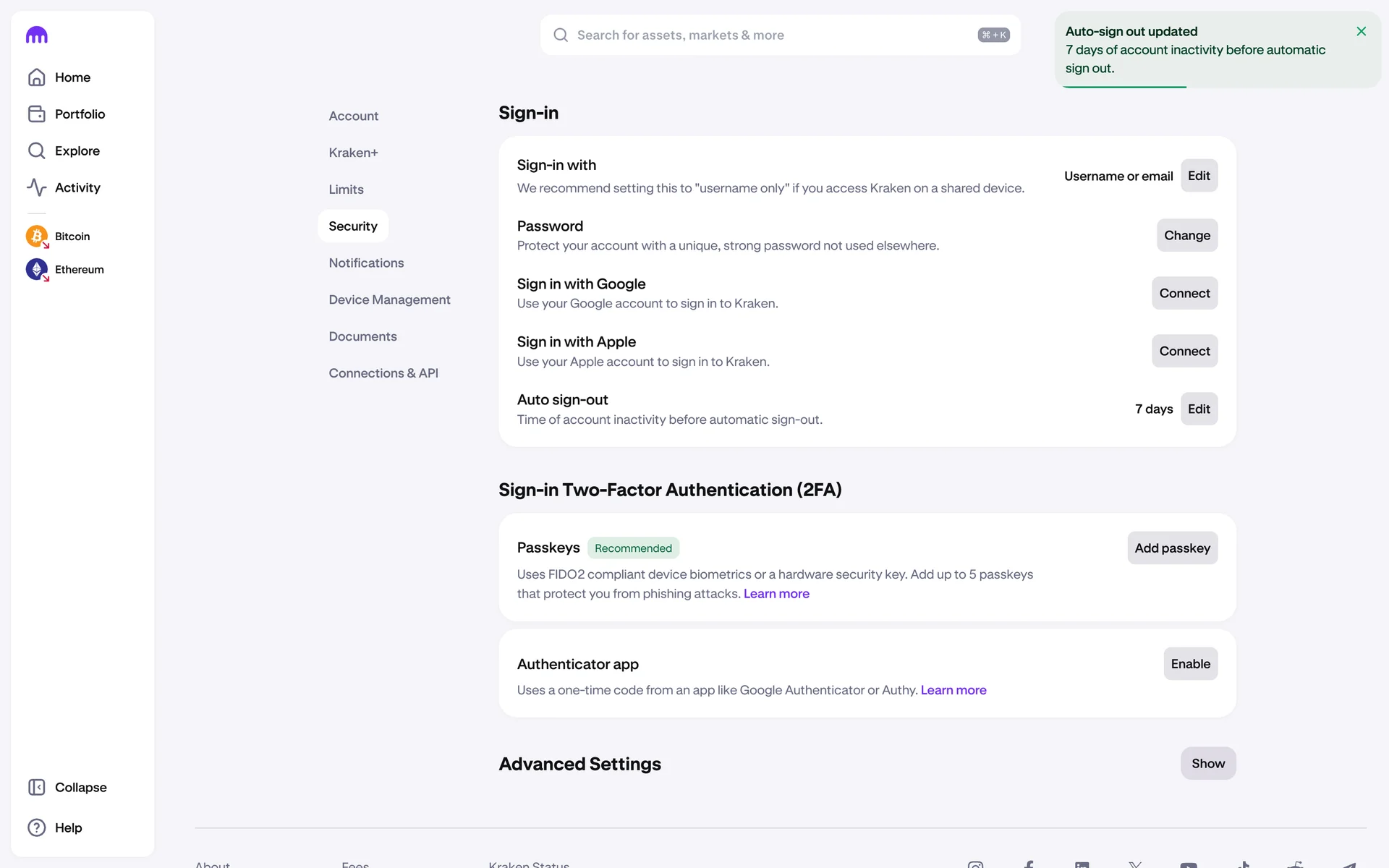Show Advanced Settings section

pos(1207,763)
